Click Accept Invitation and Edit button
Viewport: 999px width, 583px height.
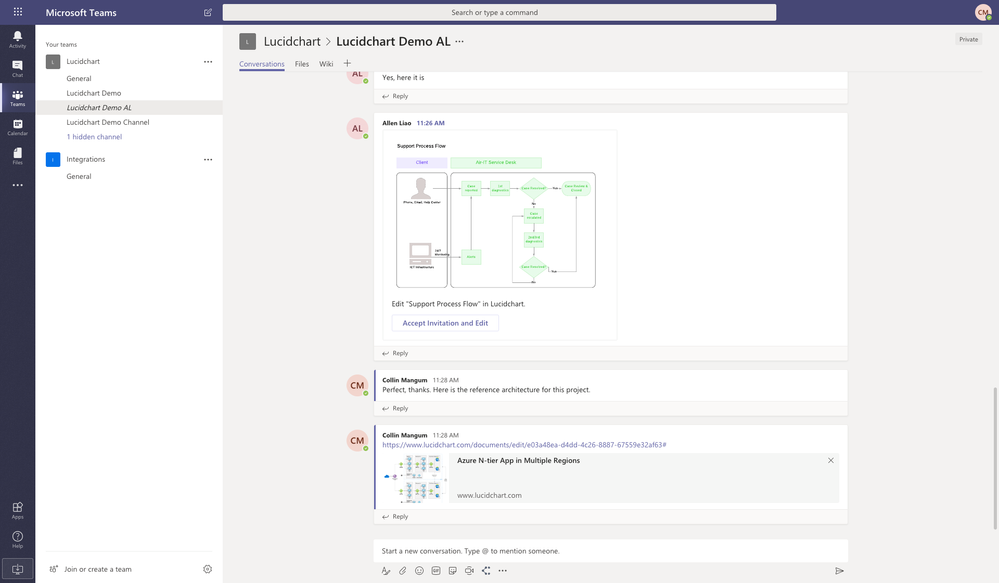click(x=445, y=323)
